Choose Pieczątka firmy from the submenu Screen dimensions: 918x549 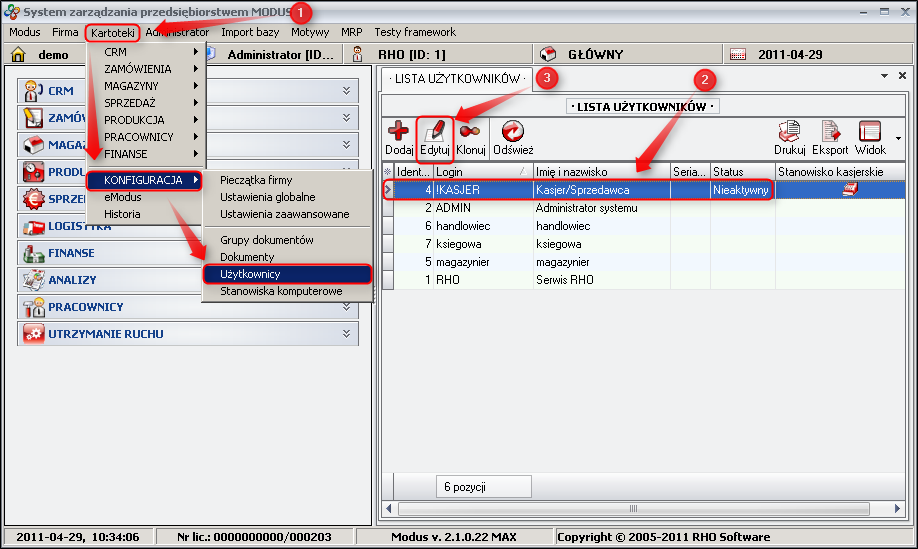[x=287, y=180]
